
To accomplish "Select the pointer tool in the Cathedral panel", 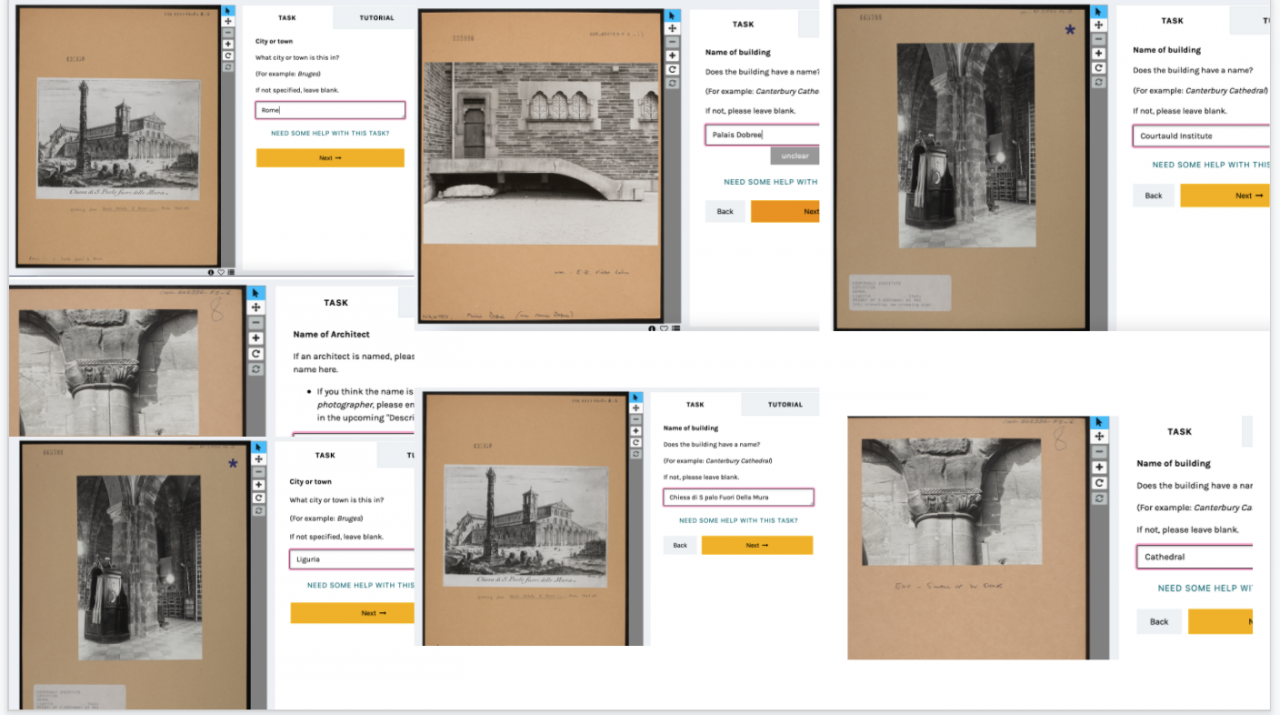I will (x=1100, y=422).
